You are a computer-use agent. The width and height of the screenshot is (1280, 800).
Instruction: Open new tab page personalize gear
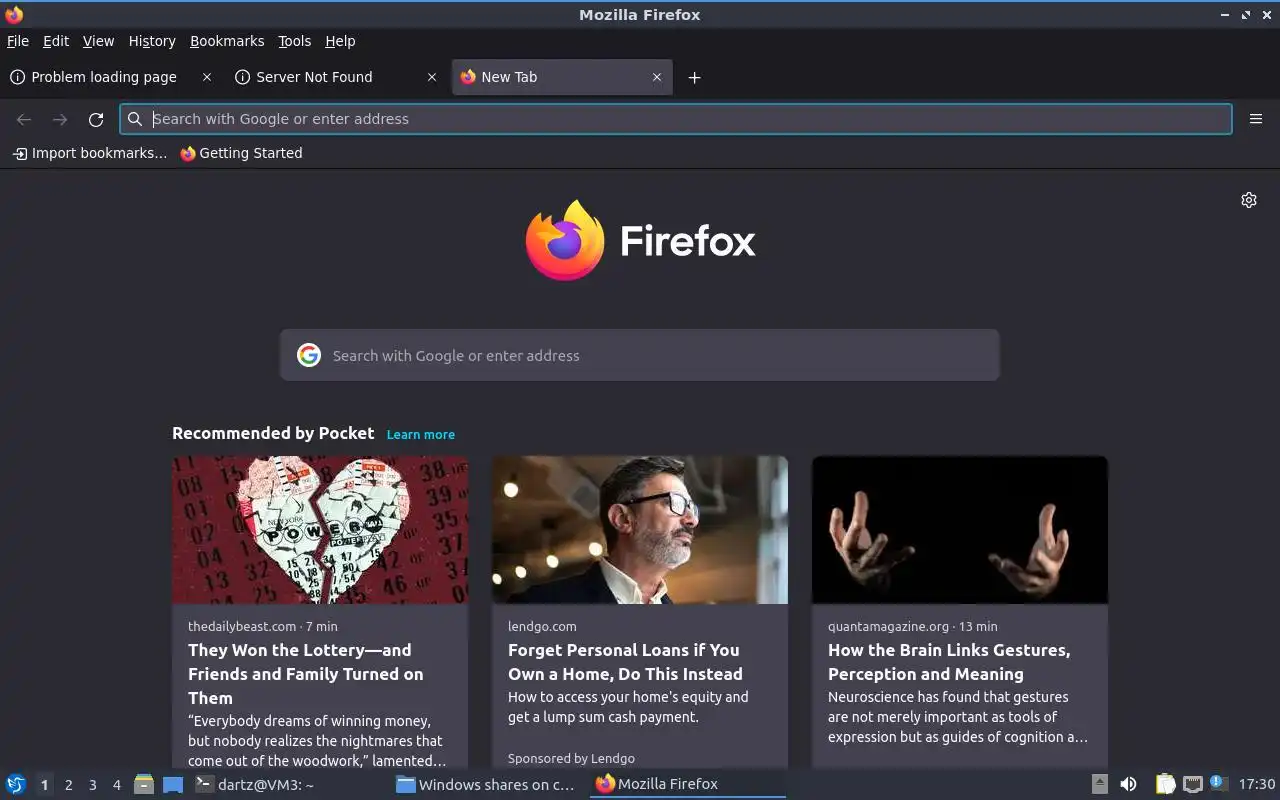click(1249, 200)
